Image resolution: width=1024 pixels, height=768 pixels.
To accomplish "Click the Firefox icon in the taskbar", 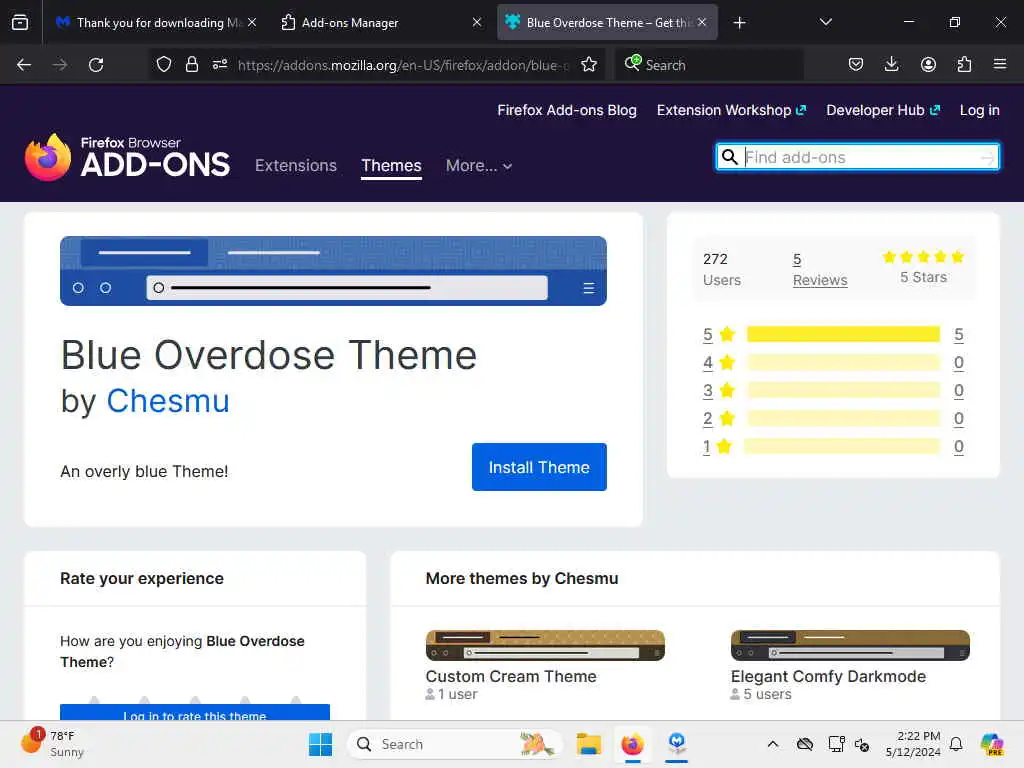I will [632, 744].
